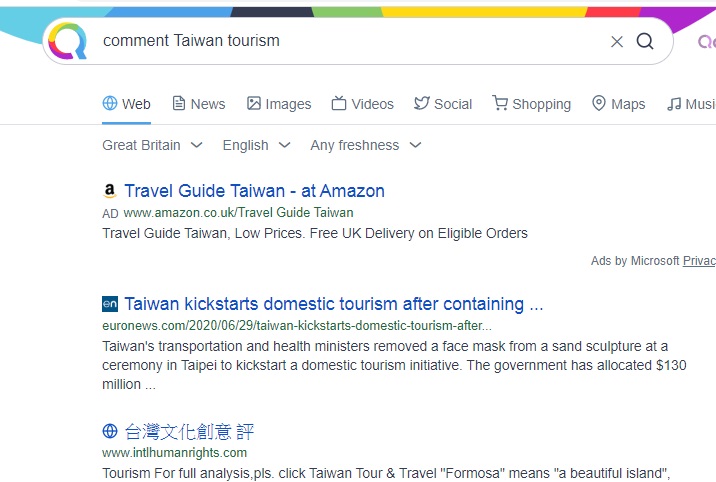Screen dimensions: 716x482
Task: Click the Amazon favicon icon
Action: [x=110, y=191]
